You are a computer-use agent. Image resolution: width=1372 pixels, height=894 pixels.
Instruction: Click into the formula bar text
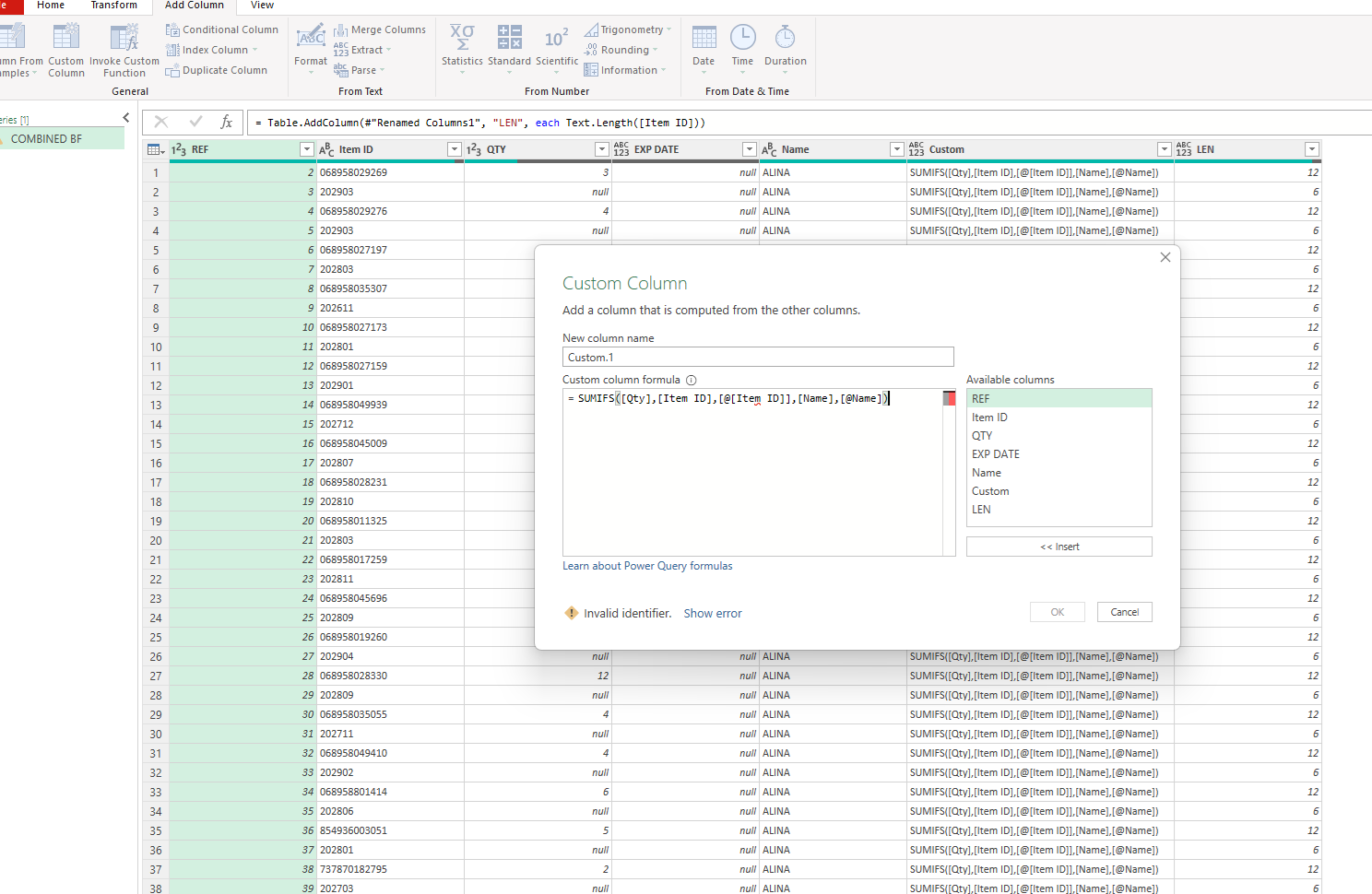coord(810,123)
